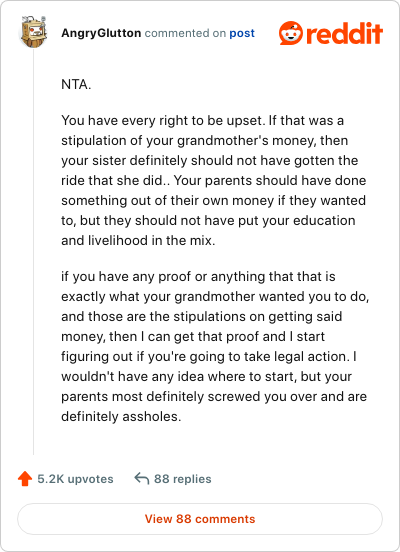Screen dimensions: 400x552
Task: Open the Reddit Snoo logo icon
Action: (x=290, y=33)
